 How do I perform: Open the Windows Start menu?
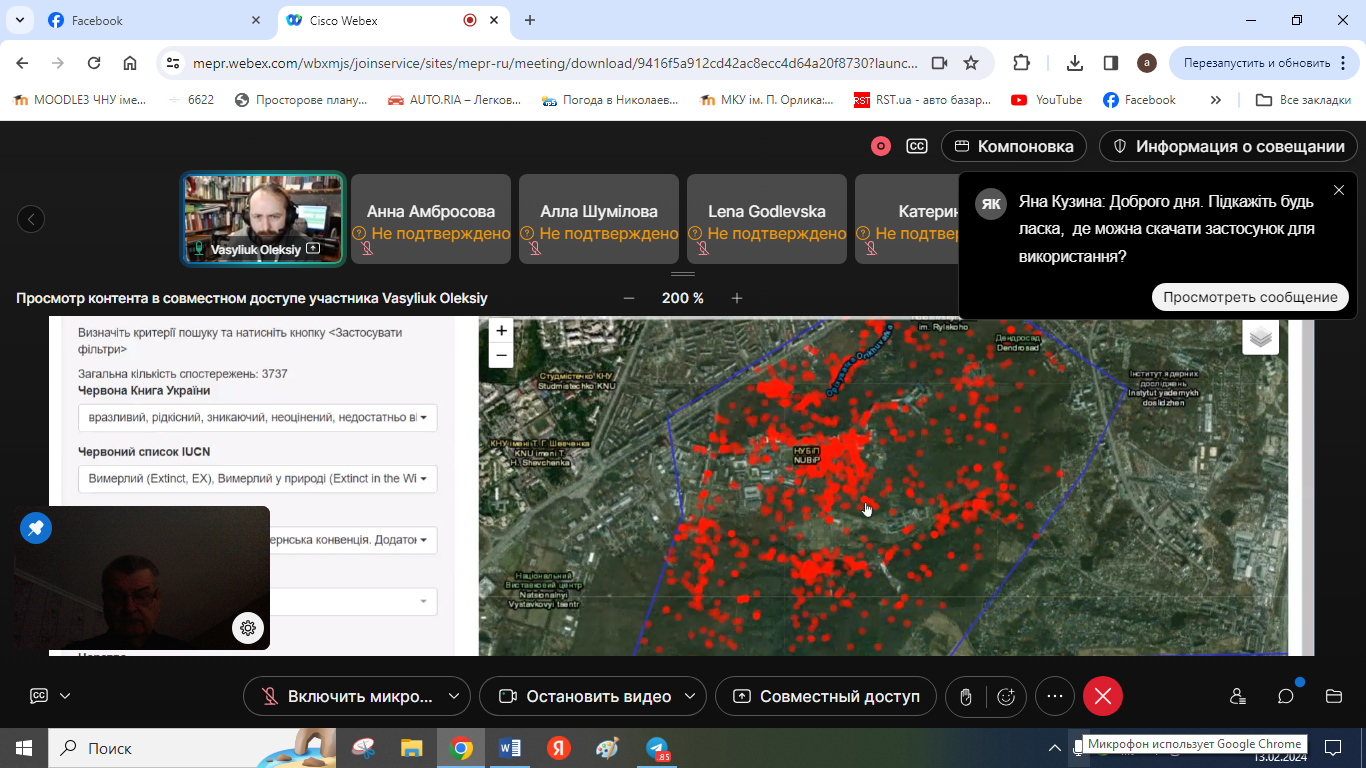(24, 748)
